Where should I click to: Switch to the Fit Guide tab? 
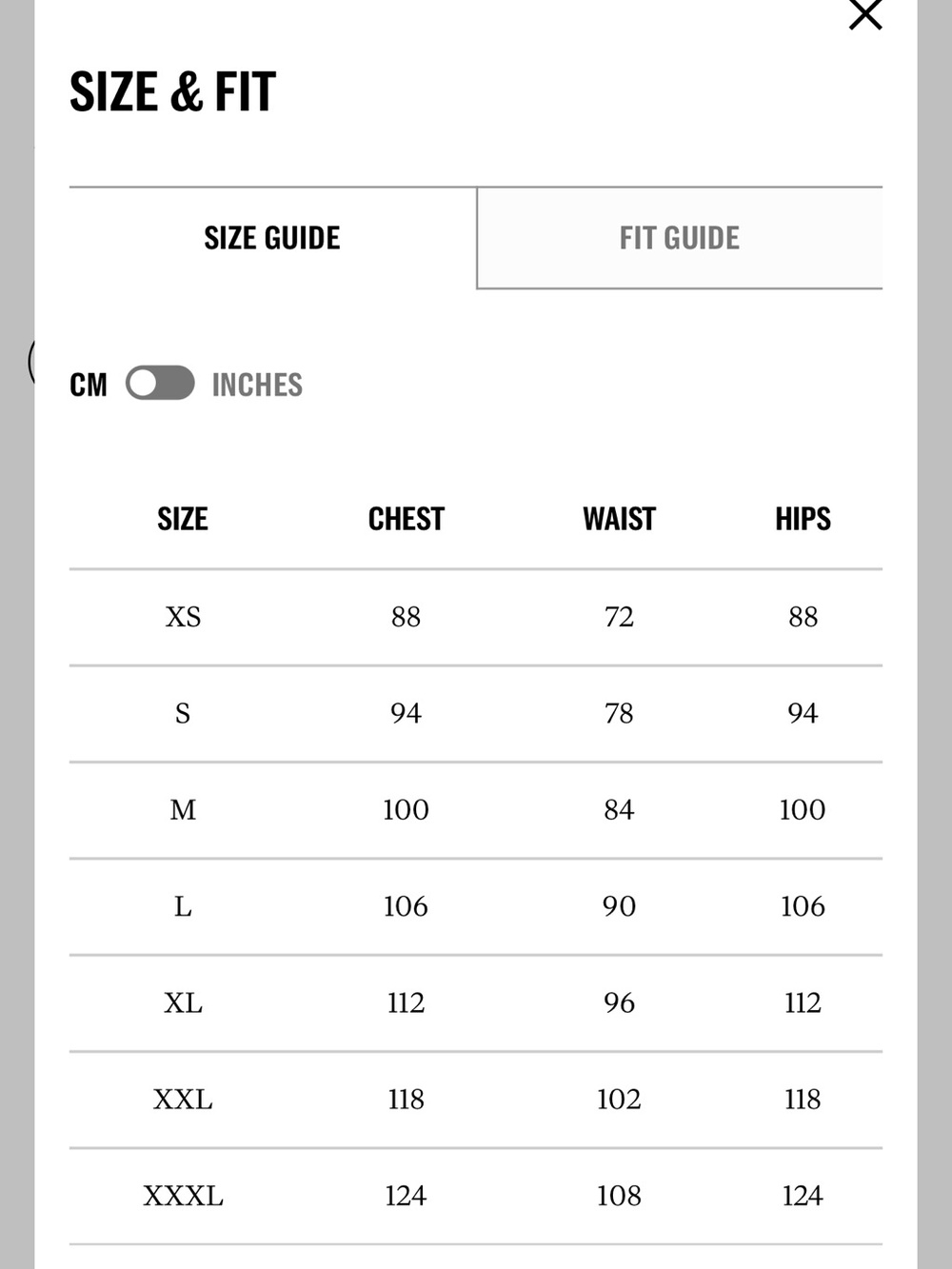tap(680, 238)
